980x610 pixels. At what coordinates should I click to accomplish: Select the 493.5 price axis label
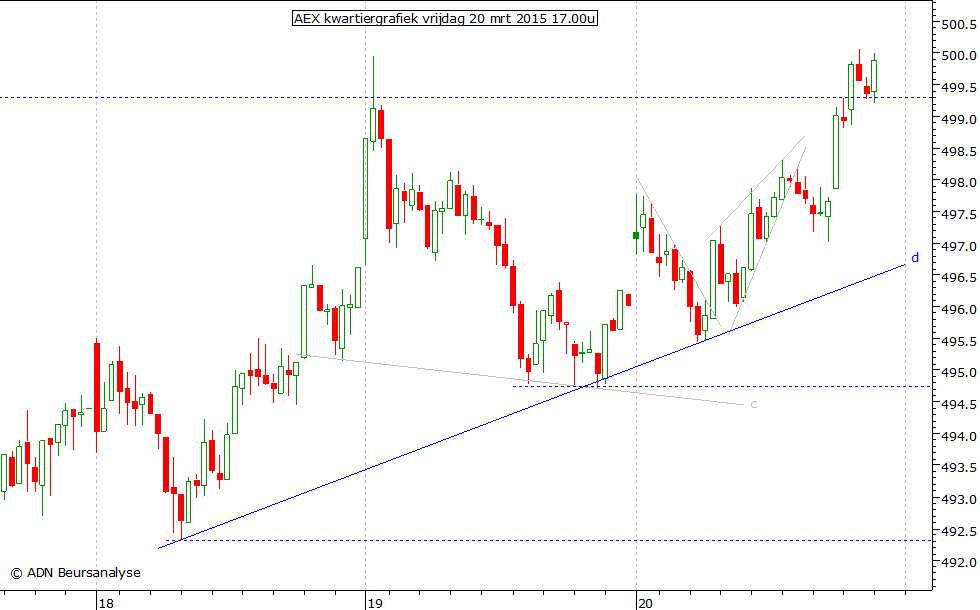pyautogui.click(x=959, y=468)
